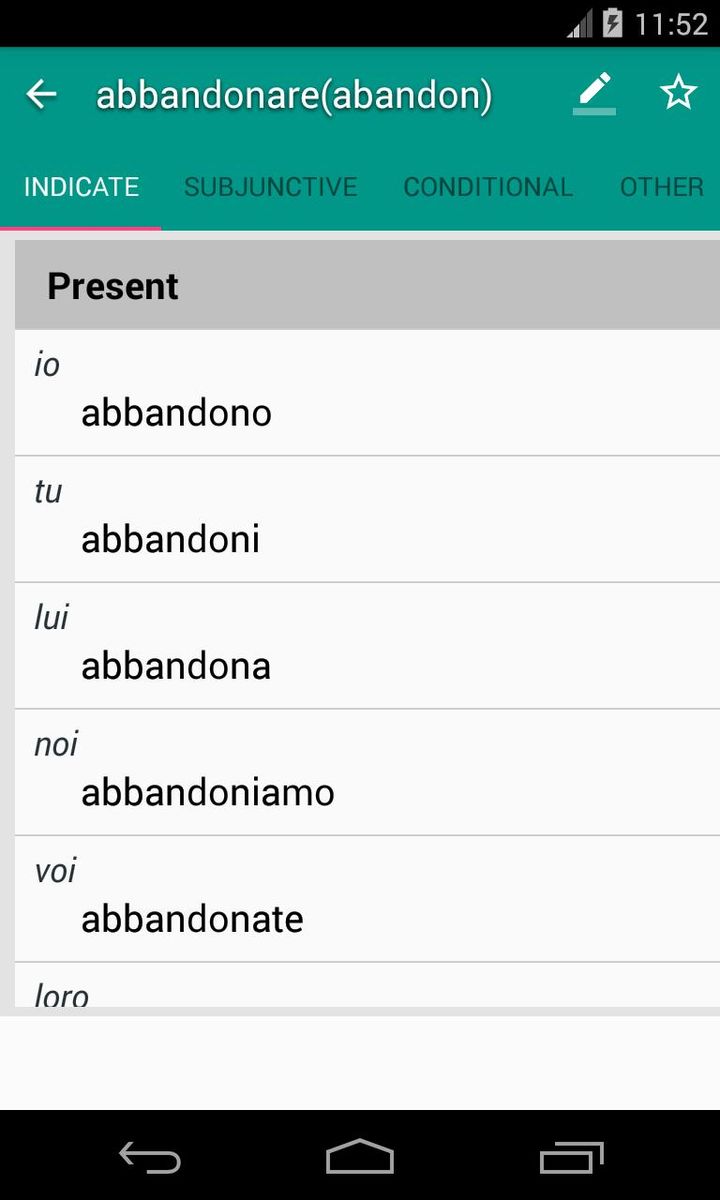Tap the 'lui abbandona' entry
The width and height of the screenshot is (720, 1200).
366,646
